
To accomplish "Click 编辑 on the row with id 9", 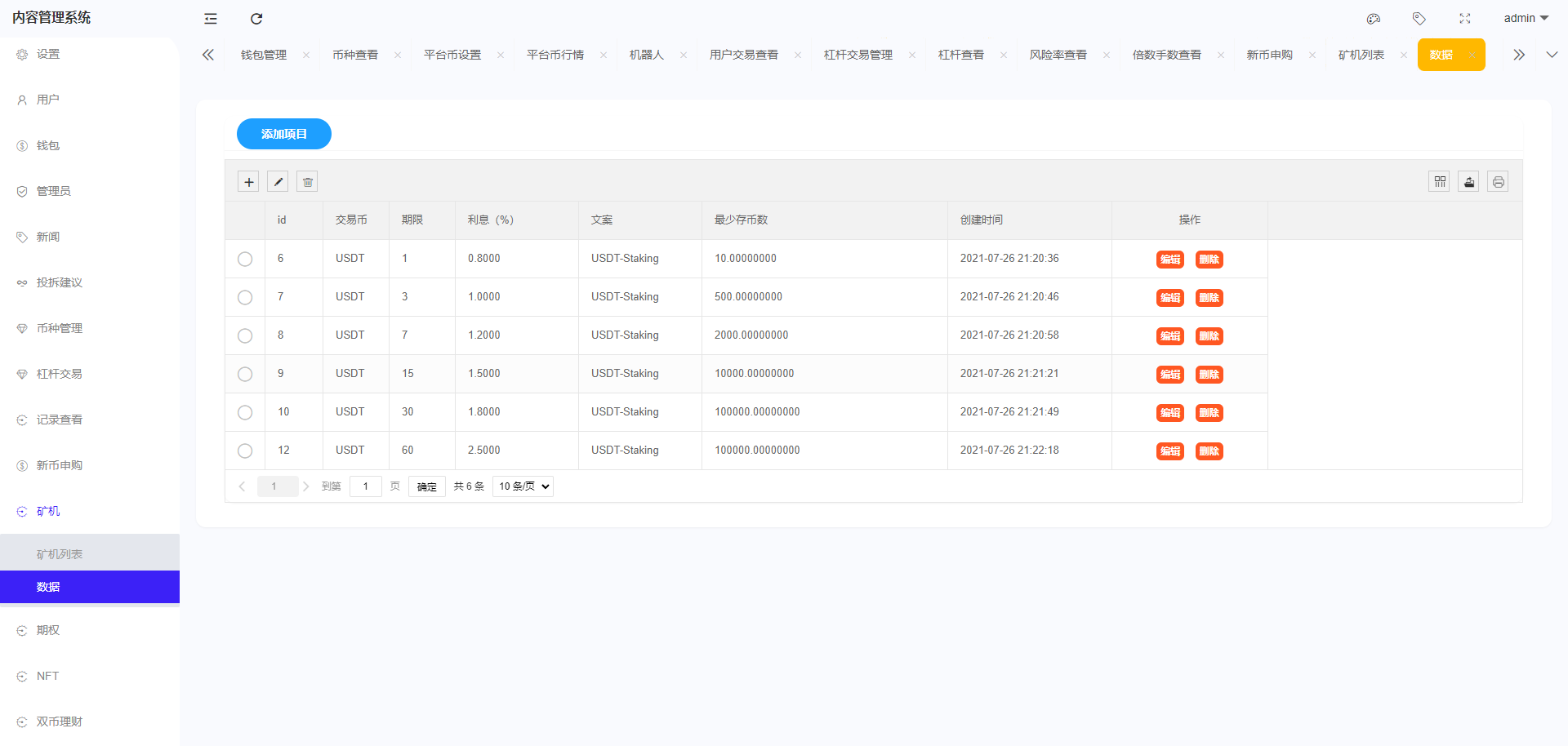I will pyautogui.click(x=1169, y=374).
